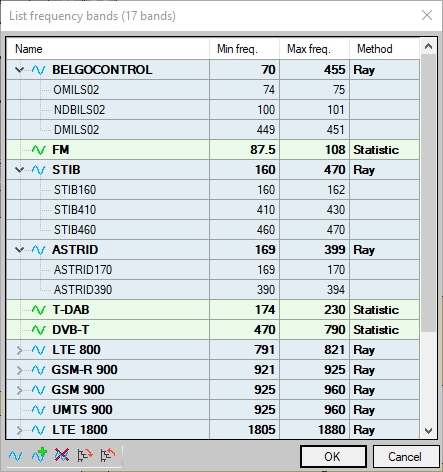Viewport: 443px width, 472px height.
Task: Collapse the BELGOCONTROL band group
Action: coord(19,70)
